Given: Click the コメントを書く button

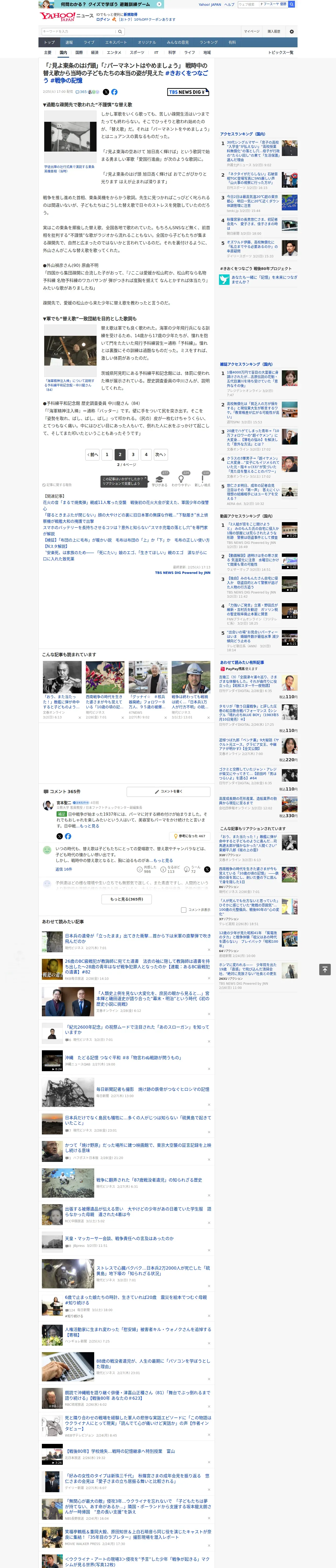Looking at the screenshot, I should [x=168, y=791].
